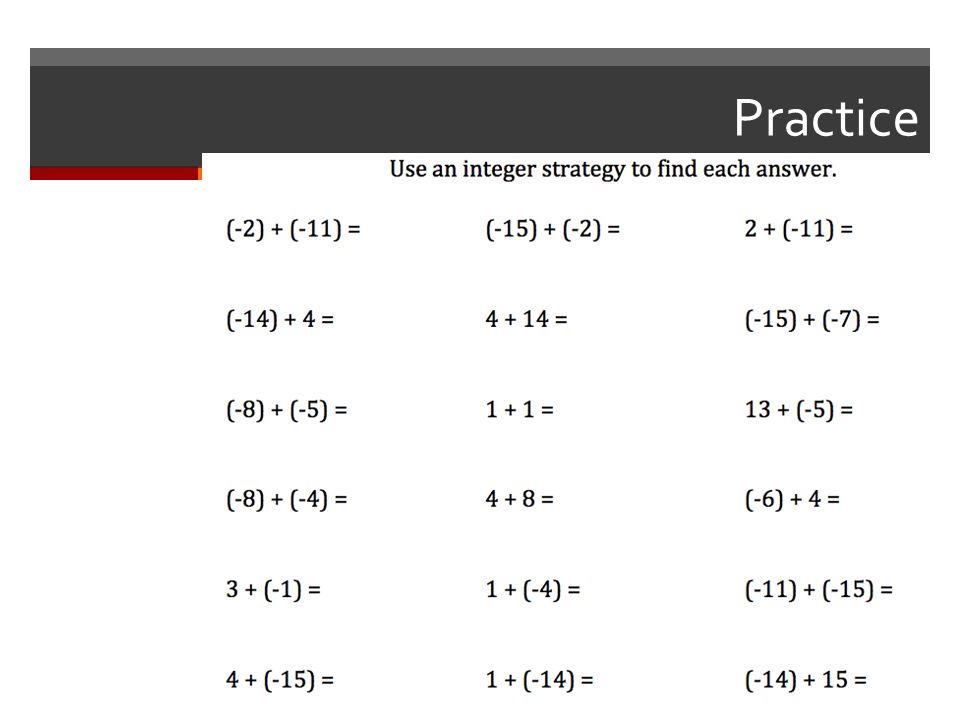Click the equation 4 + (-15) =
This screenshot has height=720, width=960.
click(x=280, y=680)
